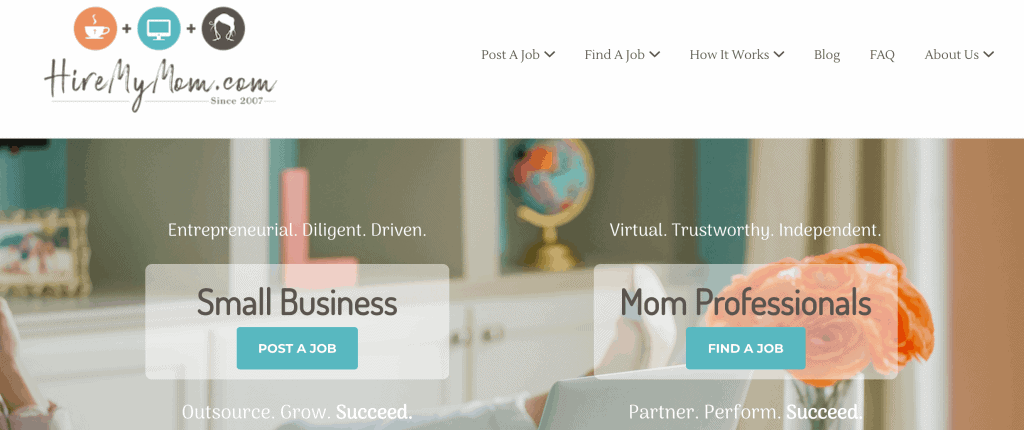Viewport: 1024px width, 430px height.
Task: Click the dark rocking chair logo icon
Action: coord(223,28)
